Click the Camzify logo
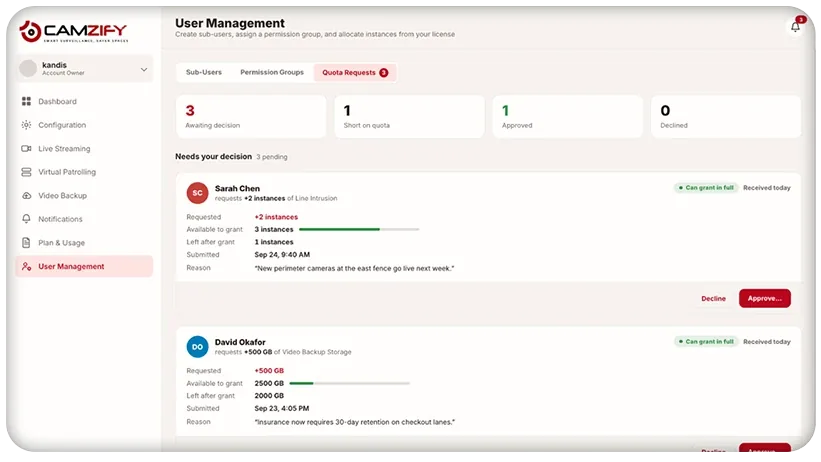This screenshot has width=821, height=462. point(73,31)
